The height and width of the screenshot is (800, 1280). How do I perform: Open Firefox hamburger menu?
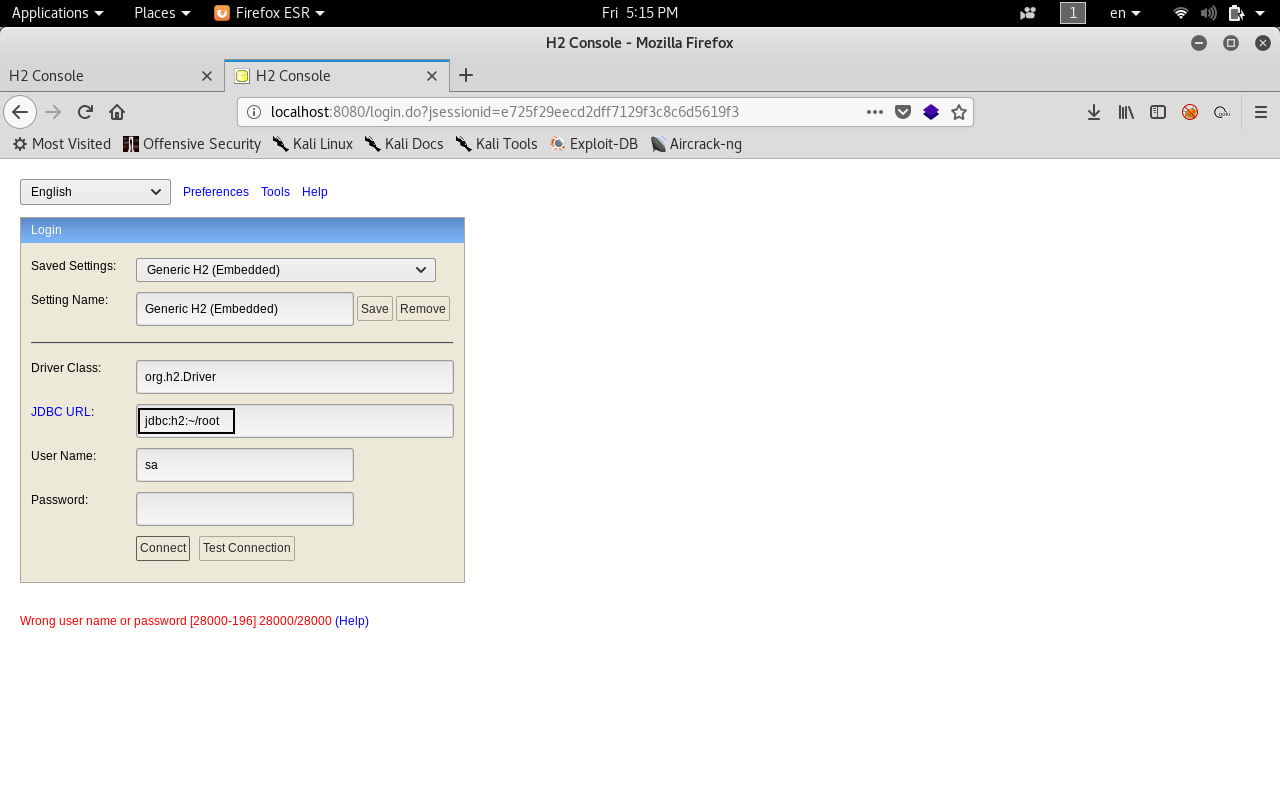pos(1261,112)
